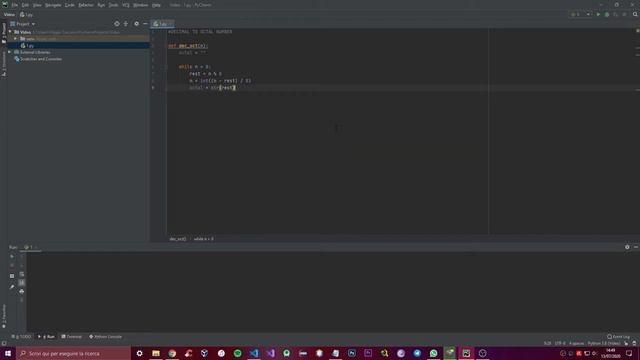Toggle tool window bars icon bottom-left corner
This screenshot has width=640, height=360.
pos(4,344)
